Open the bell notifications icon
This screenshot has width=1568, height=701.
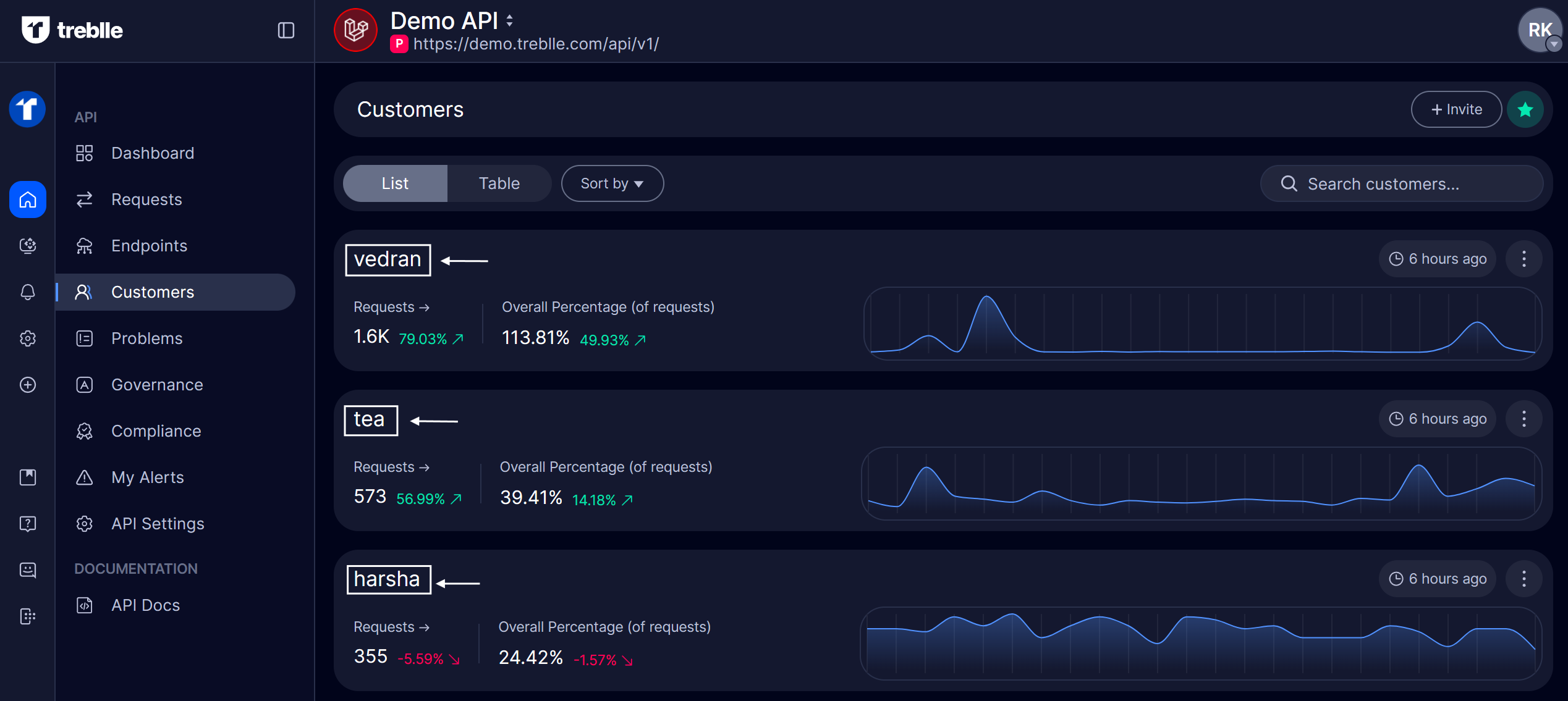(x=28, y=292)
